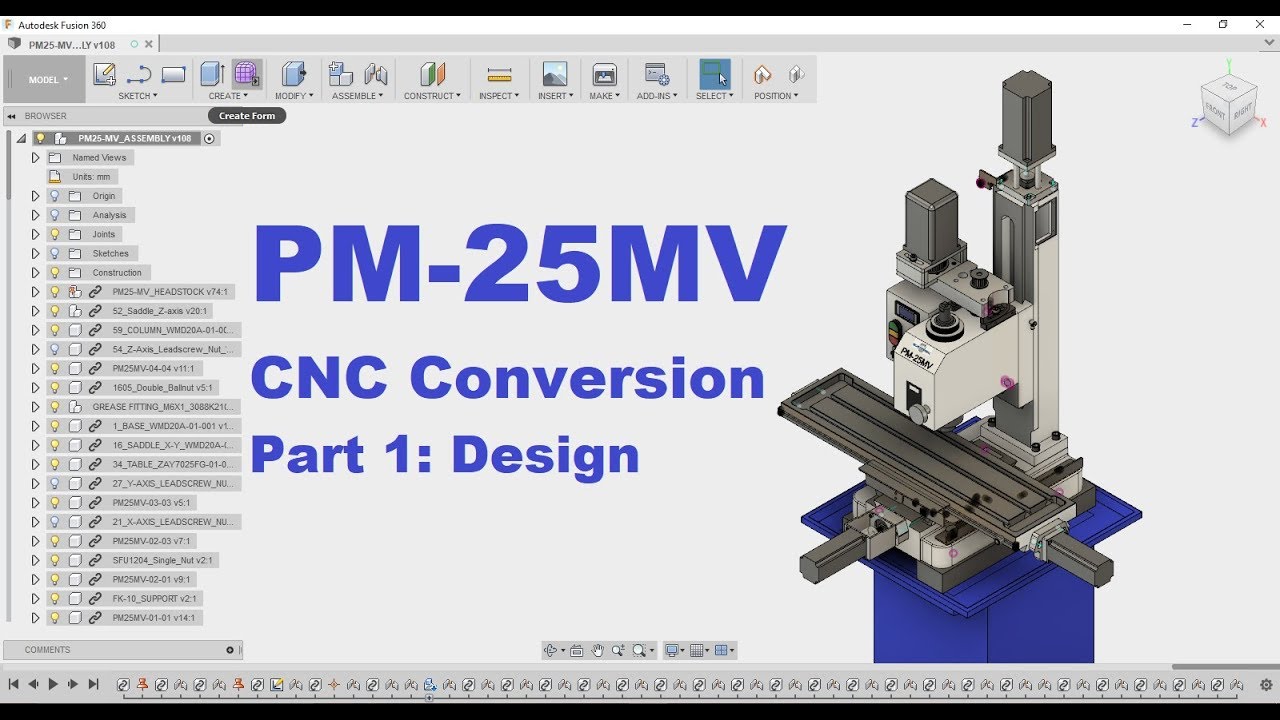Click the Joint tool icon
This screenshot has width=1280, height=720.
pos(376,74)
